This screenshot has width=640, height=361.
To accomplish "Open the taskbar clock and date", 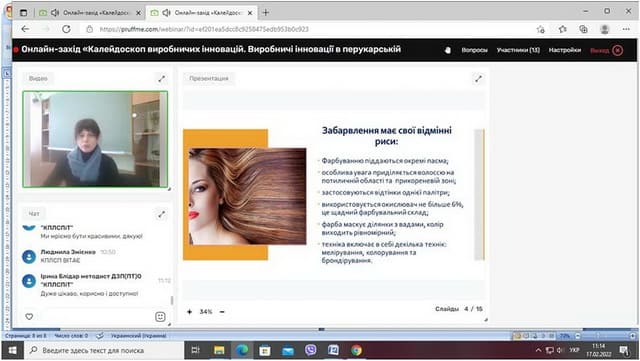I will [599, 350].
